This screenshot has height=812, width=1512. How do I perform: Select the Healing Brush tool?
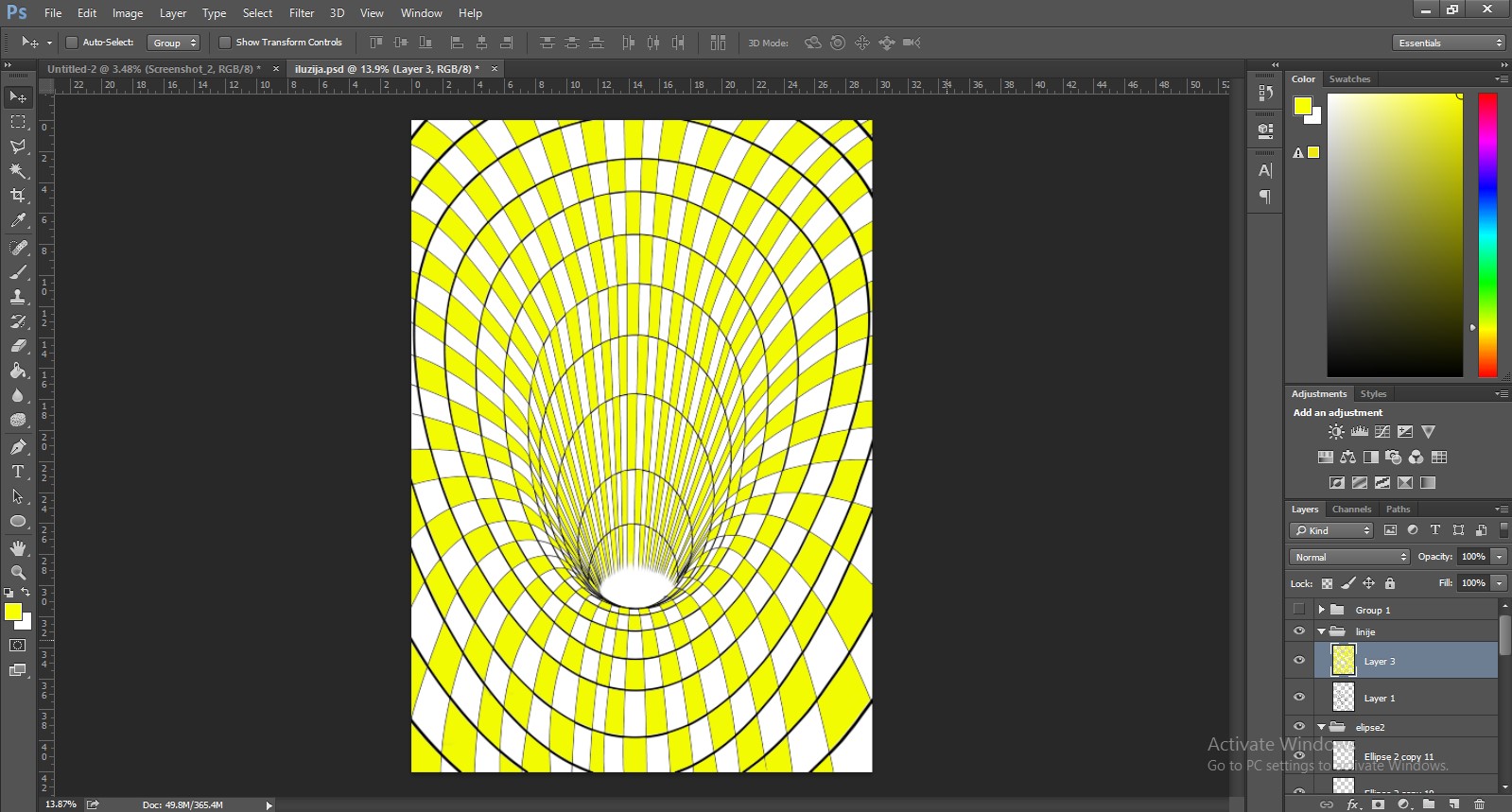tap(18, 248)
